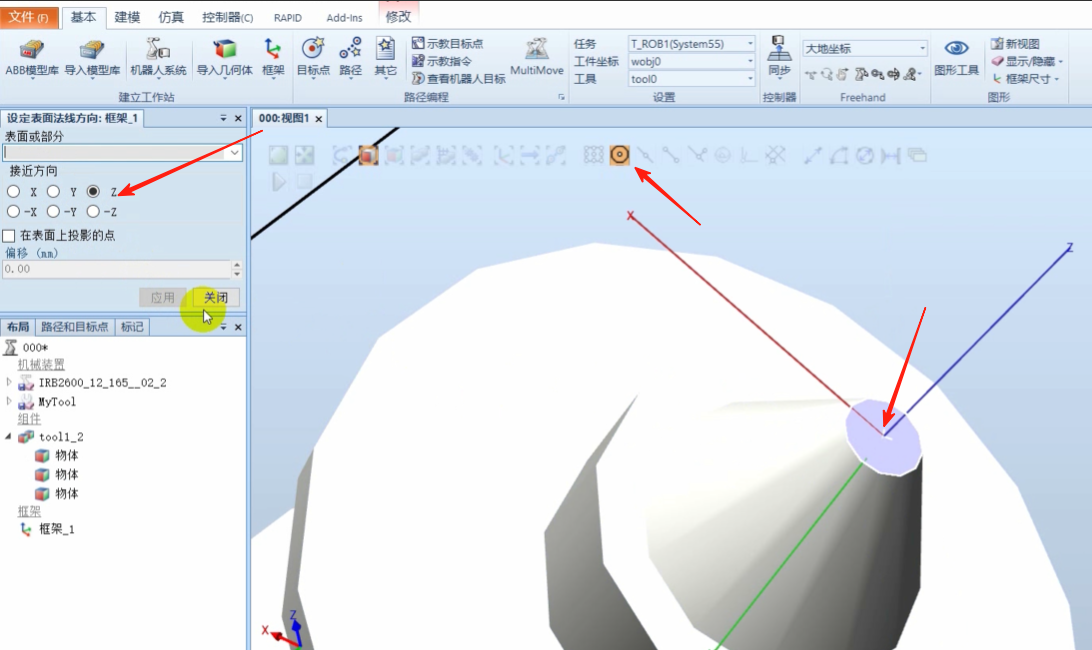1092x650 pixels.
Task: Select the point-to-point measure tool
Action: pos(812,155)
